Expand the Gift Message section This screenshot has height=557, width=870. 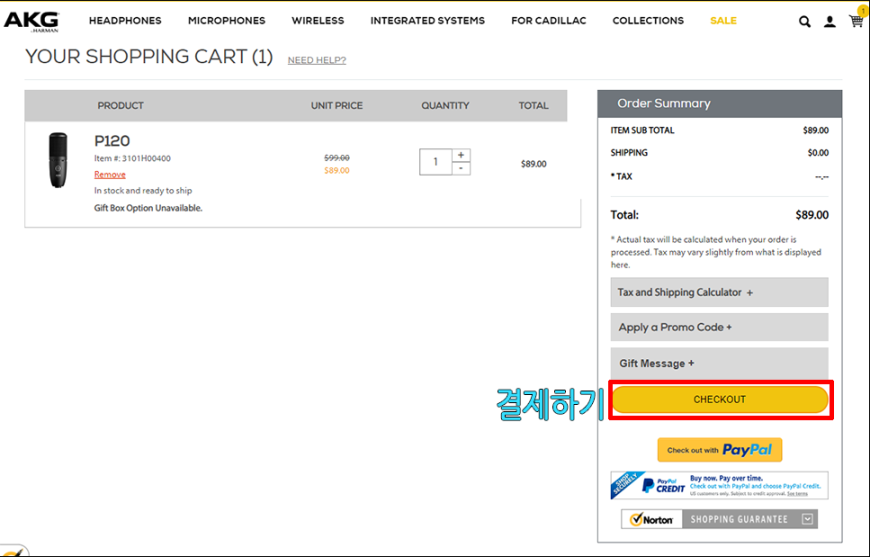tap(719, 363)
